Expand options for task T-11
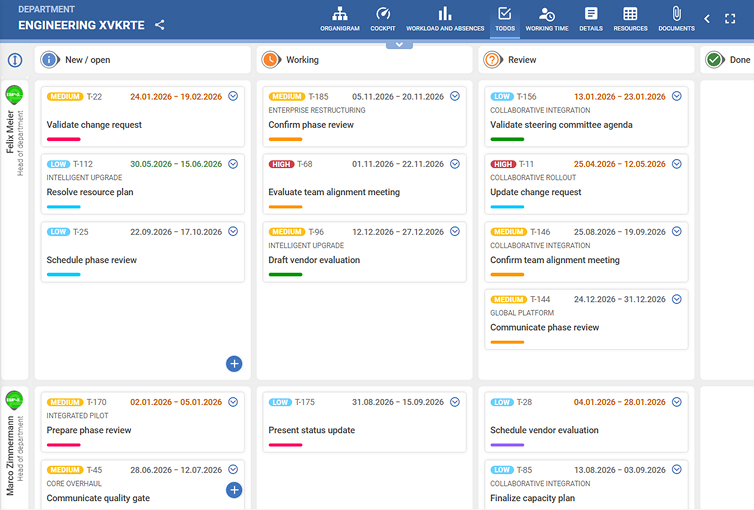 tap(677, 164)
